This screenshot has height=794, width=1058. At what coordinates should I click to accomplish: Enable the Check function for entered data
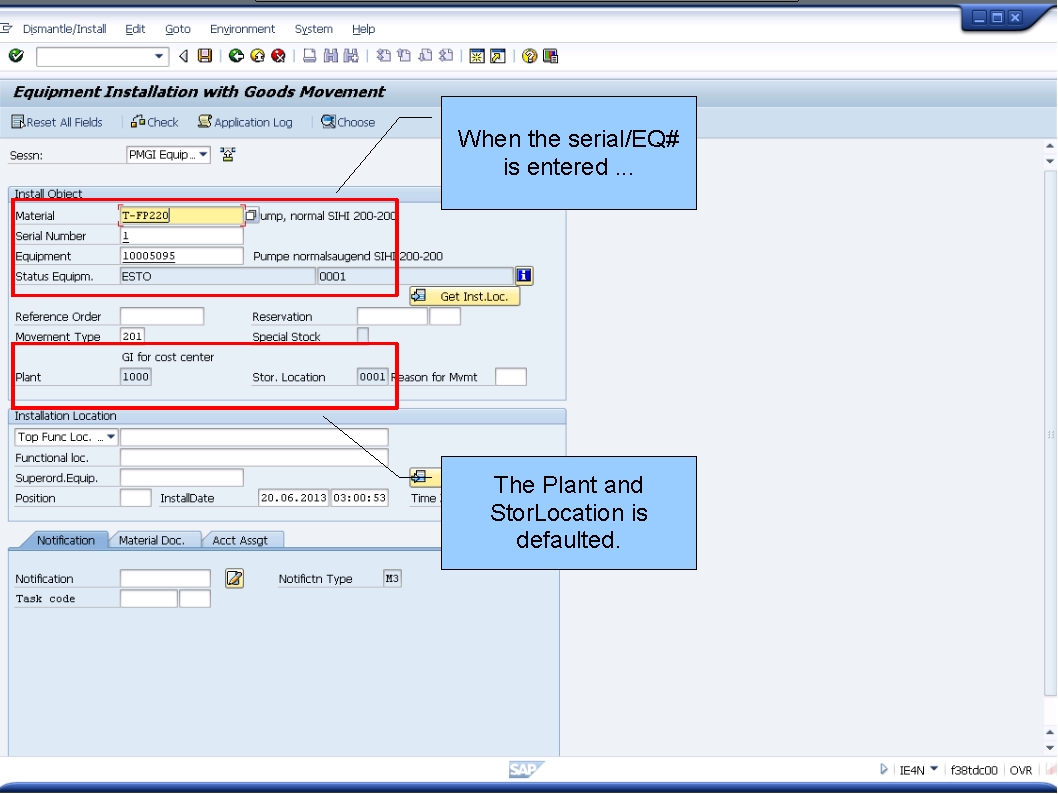click(x=155, y=121)
